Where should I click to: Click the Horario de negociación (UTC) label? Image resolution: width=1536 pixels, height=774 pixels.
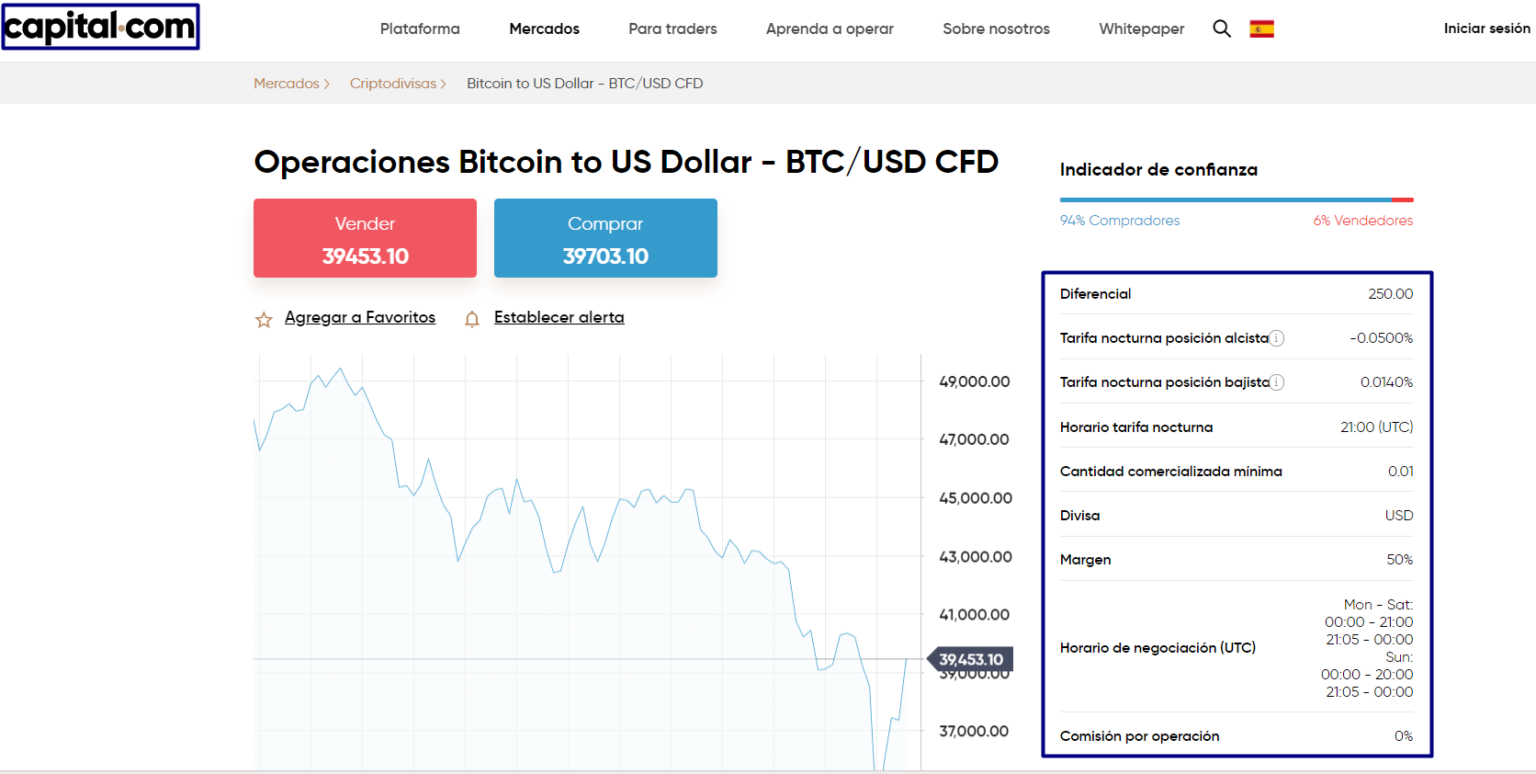click(1158, 648)
